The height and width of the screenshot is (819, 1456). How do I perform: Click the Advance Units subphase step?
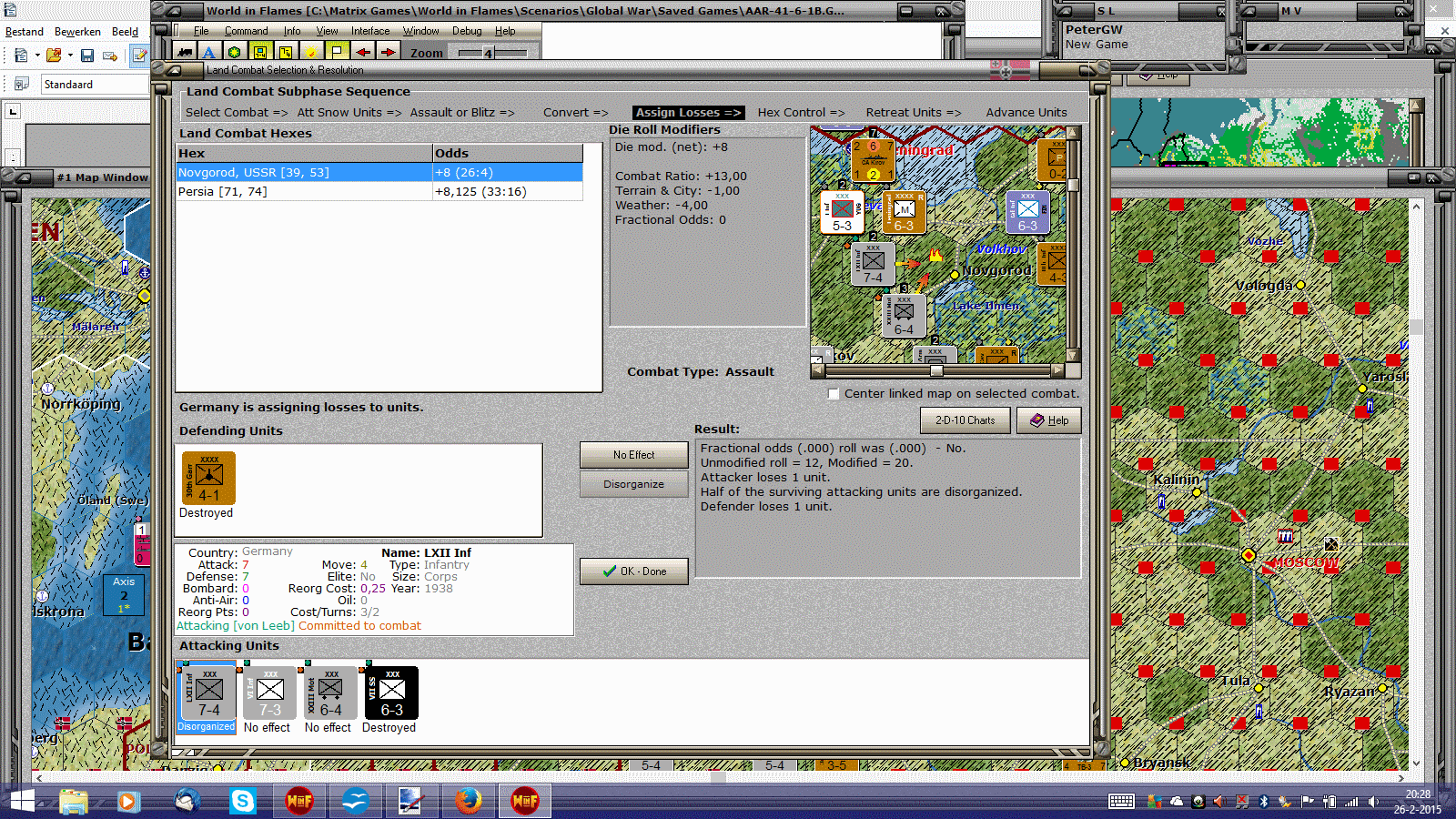[1026, 113]
